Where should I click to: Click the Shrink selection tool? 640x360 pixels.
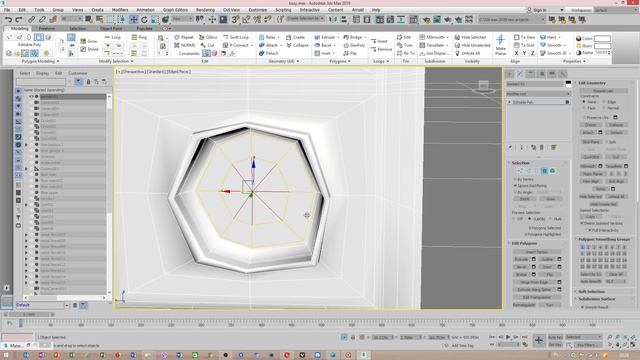(89, 49)
